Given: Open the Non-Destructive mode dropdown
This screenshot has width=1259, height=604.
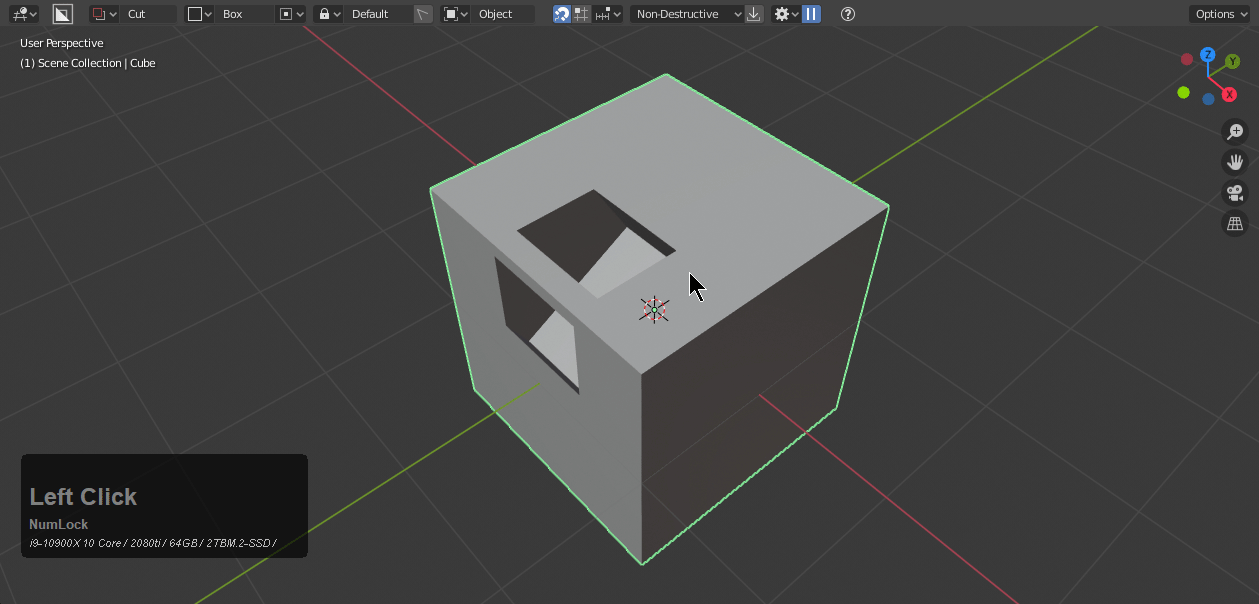Looking at the screenshot, I should [x=685, y=14].
